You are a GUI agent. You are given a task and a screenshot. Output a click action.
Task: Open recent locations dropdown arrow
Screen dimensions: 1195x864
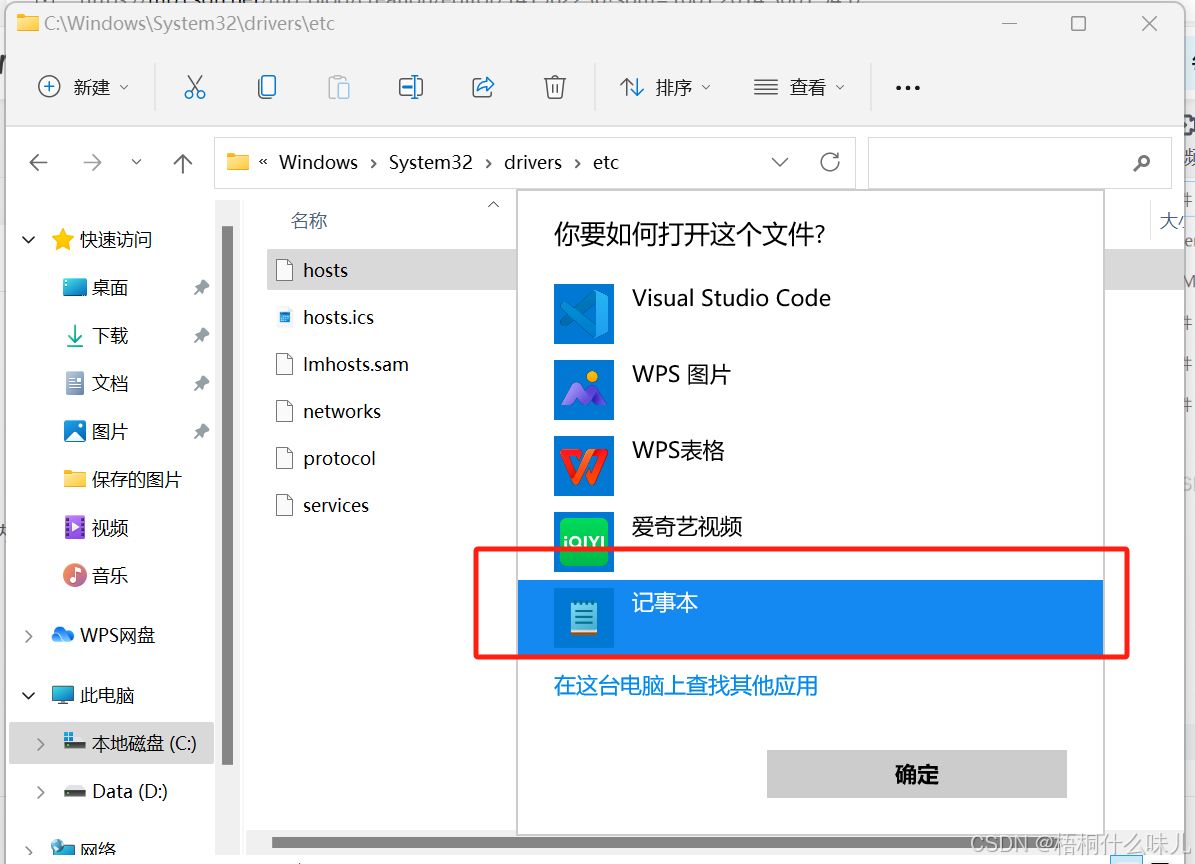(136, 162)
